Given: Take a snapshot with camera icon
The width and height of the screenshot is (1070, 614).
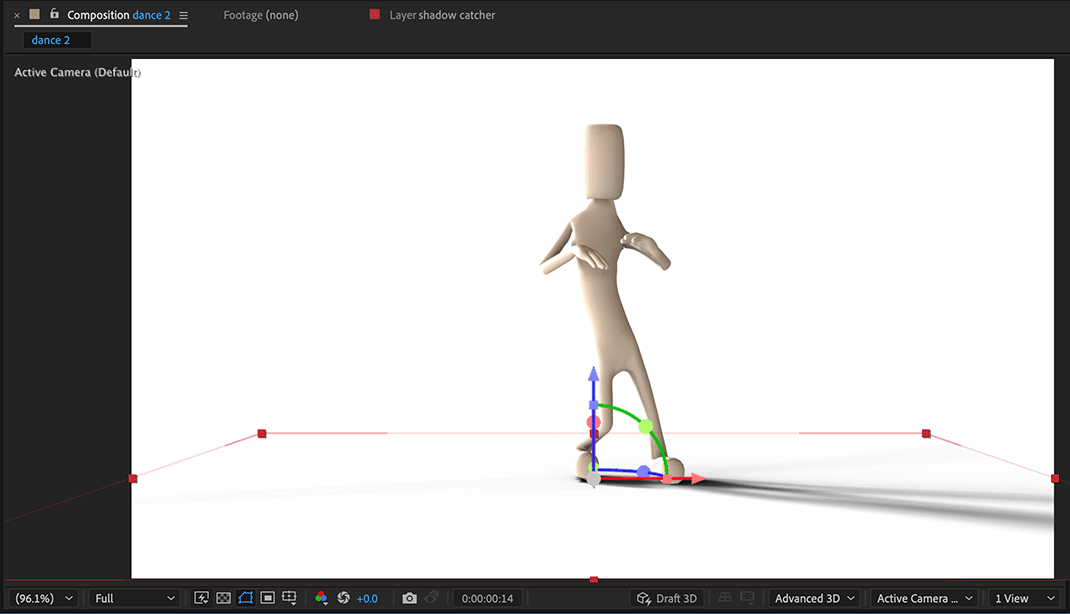Looking at the screenshot, I should pos(409,598).
